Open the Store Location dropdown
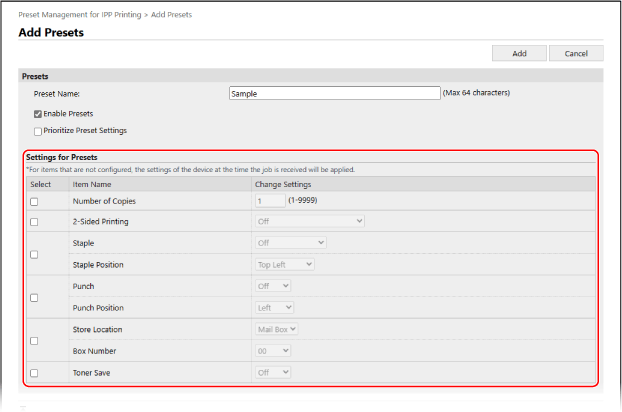This screenshot has width=622, height=412. [277, 329]
